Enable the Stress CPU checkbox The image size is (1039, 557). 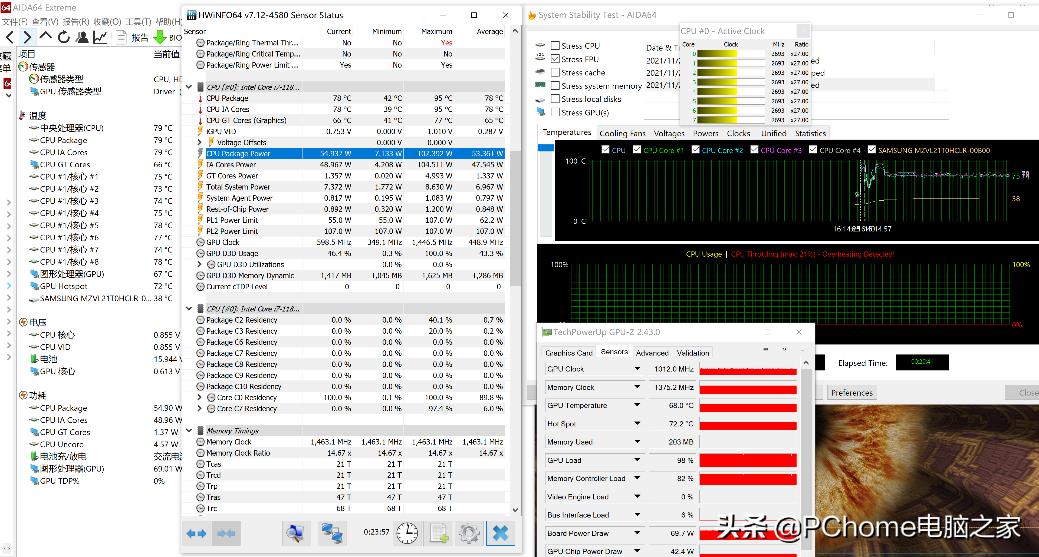point(555,46)
